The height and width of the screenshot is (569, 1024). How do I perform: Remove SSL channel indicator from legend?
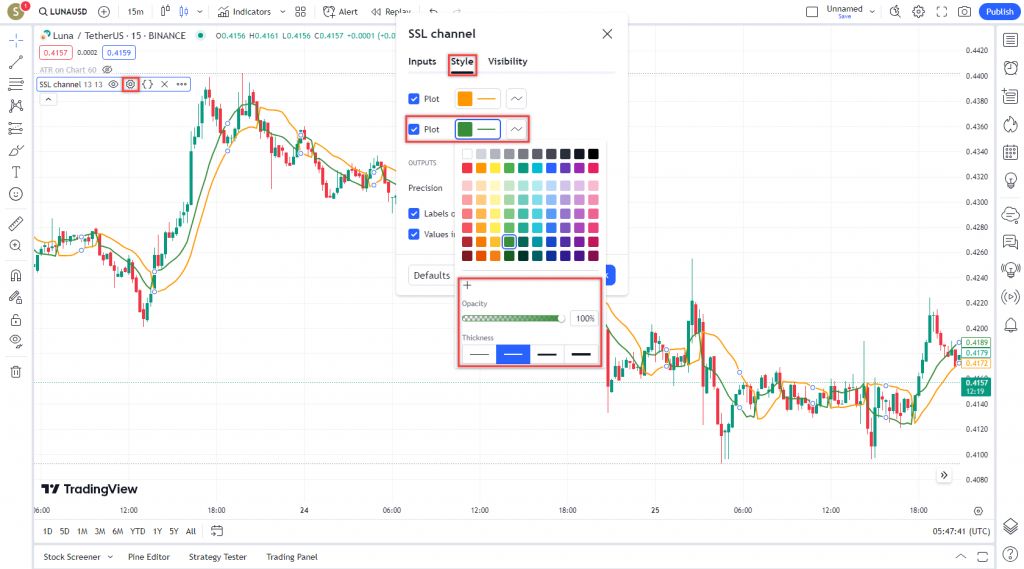point(165,84)
